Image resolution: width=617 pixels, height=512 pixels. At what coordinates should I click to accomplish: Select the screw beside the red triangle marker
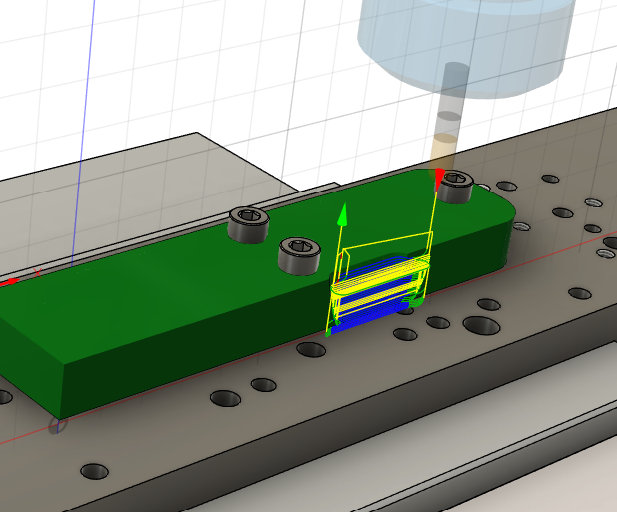coord(456,187)
